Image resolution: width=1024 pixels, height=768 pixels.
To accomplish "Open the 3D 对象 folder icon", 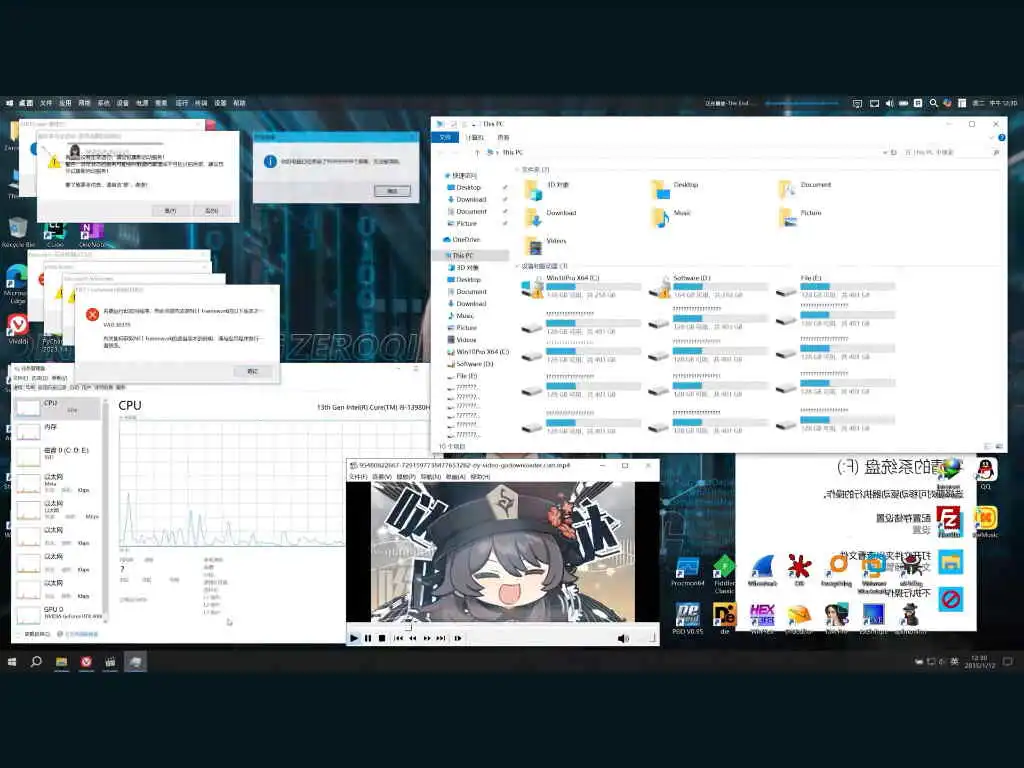I will coord(533,189).
